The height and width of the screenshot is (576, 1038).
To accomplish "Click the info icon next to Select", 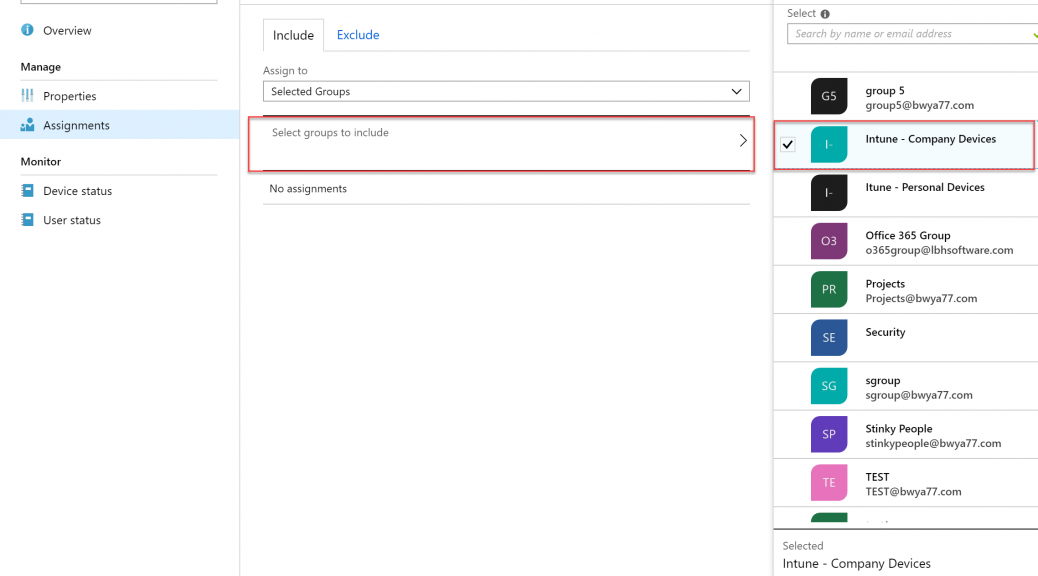I will point(825,14).
